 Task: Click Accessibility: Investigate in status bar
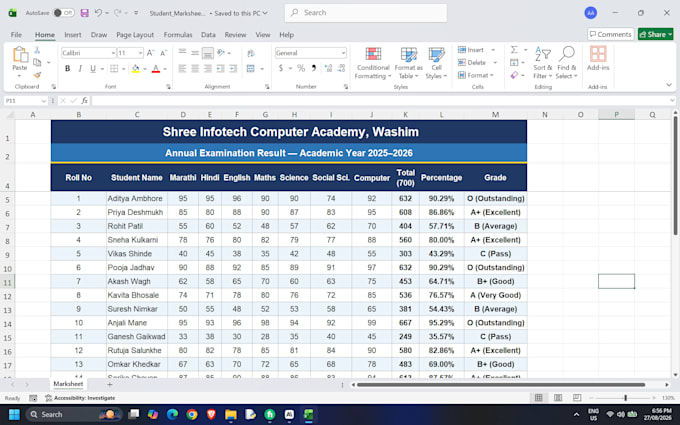point(81,398)
